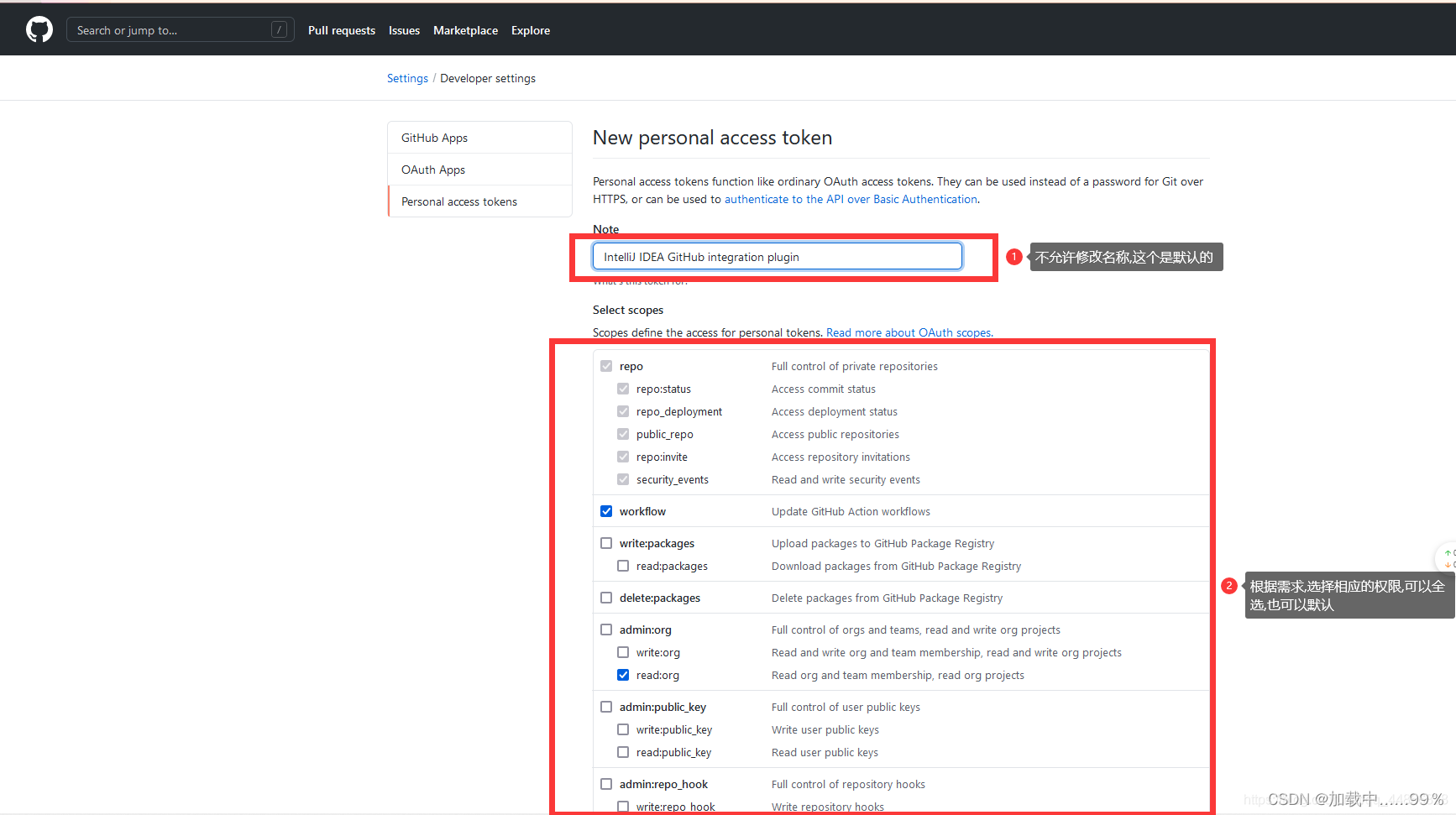Check the delete:packages scope
This screenshot has width=1456, height=815.
click(606, 597)
